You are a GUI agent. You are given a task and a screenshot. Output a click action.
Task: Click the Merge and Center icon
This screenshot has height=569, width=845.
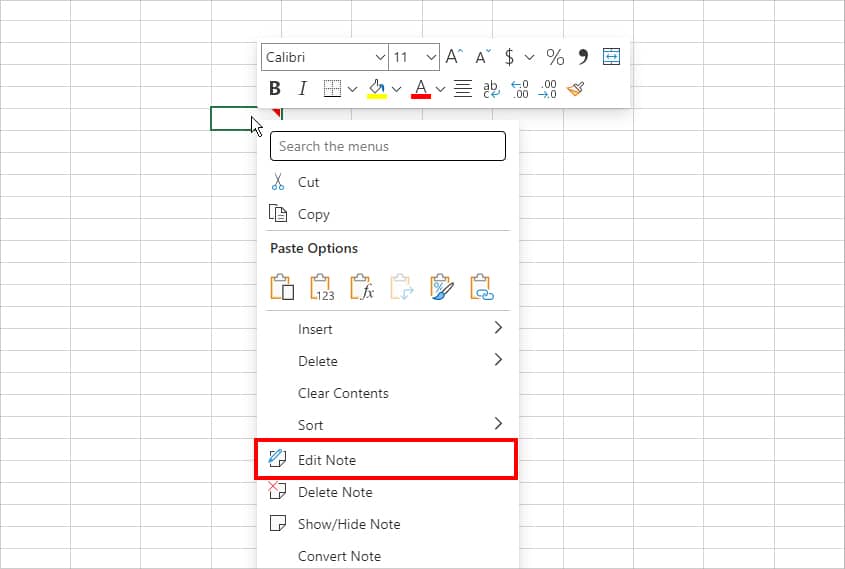[611, 57]
